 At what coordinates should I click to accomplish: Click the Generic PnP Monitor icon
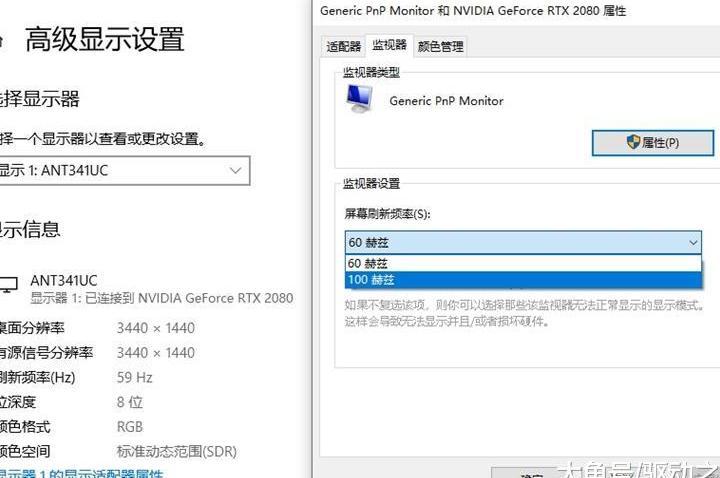(359, 99)
